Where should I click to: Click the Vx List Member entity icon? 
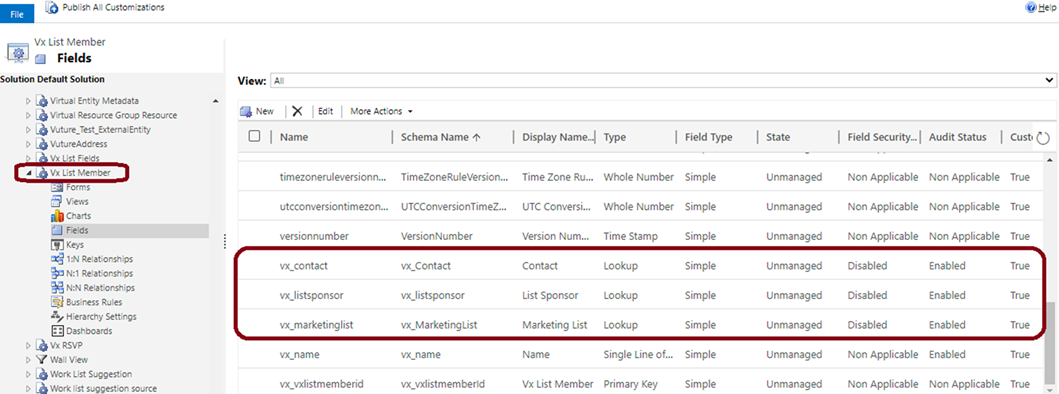(43, 173)
